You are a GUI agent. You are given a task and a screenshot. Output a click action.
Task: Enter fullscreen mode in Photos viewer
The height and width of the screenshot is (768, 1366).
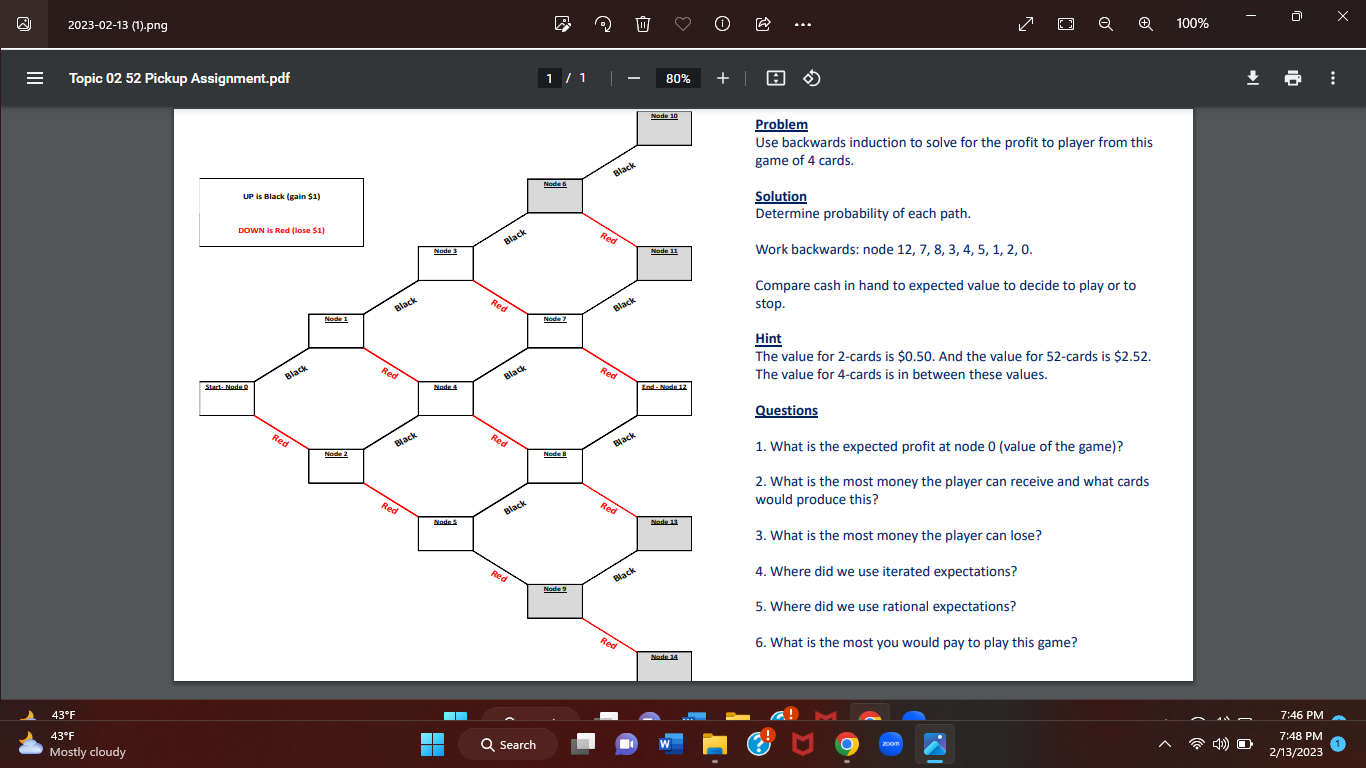coord(1025,23)
